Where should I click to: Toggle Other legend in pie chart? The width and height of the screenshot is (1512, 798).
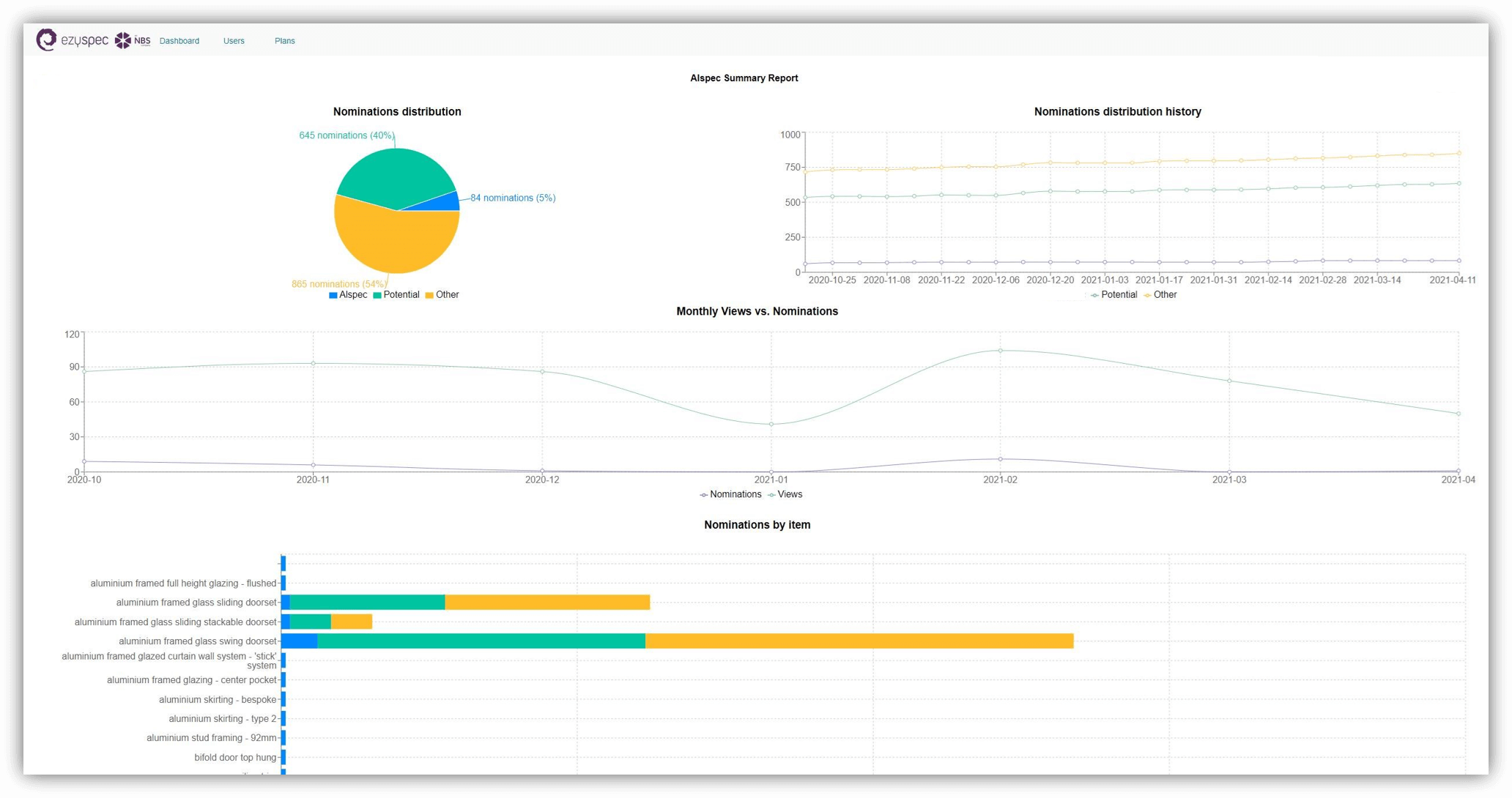[442, 295]
